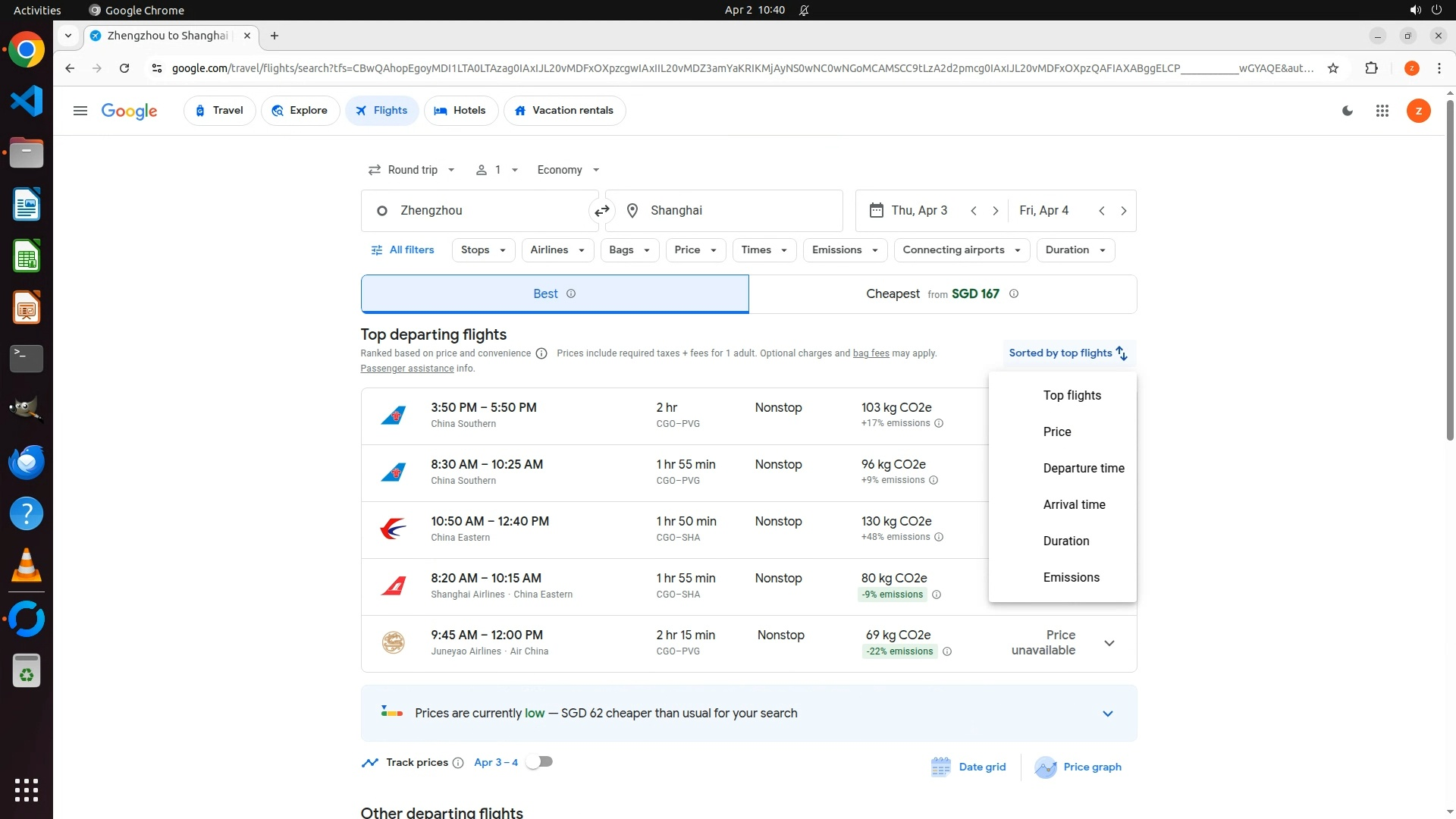
Task: Open Date grid view
Action: click(968, 767)
